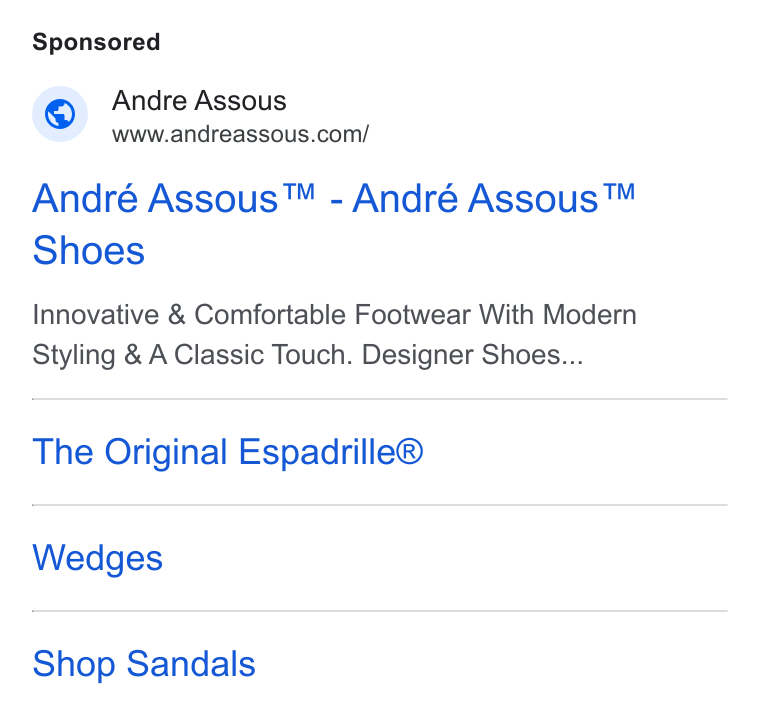
Task: Open The Original Espadrille® sitelink
Action: click(228, 452)
